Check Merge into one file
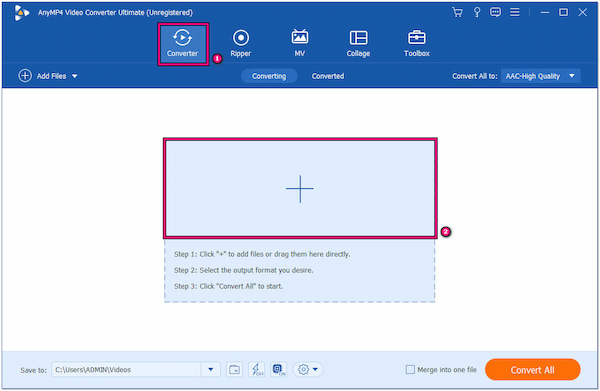600x391 pixels. 410,370
